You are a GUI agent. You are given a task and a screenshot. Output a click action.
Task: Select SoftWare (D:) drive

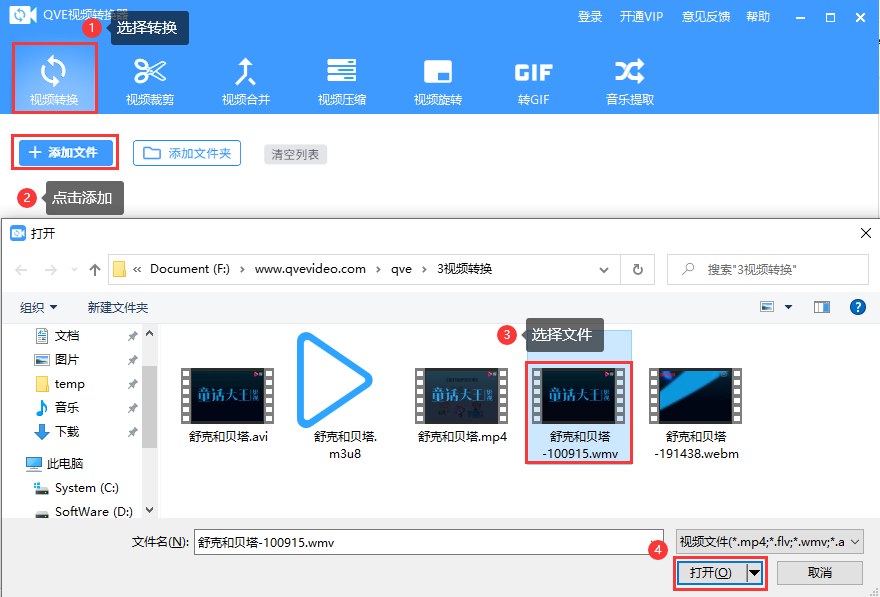coord(93,512)
